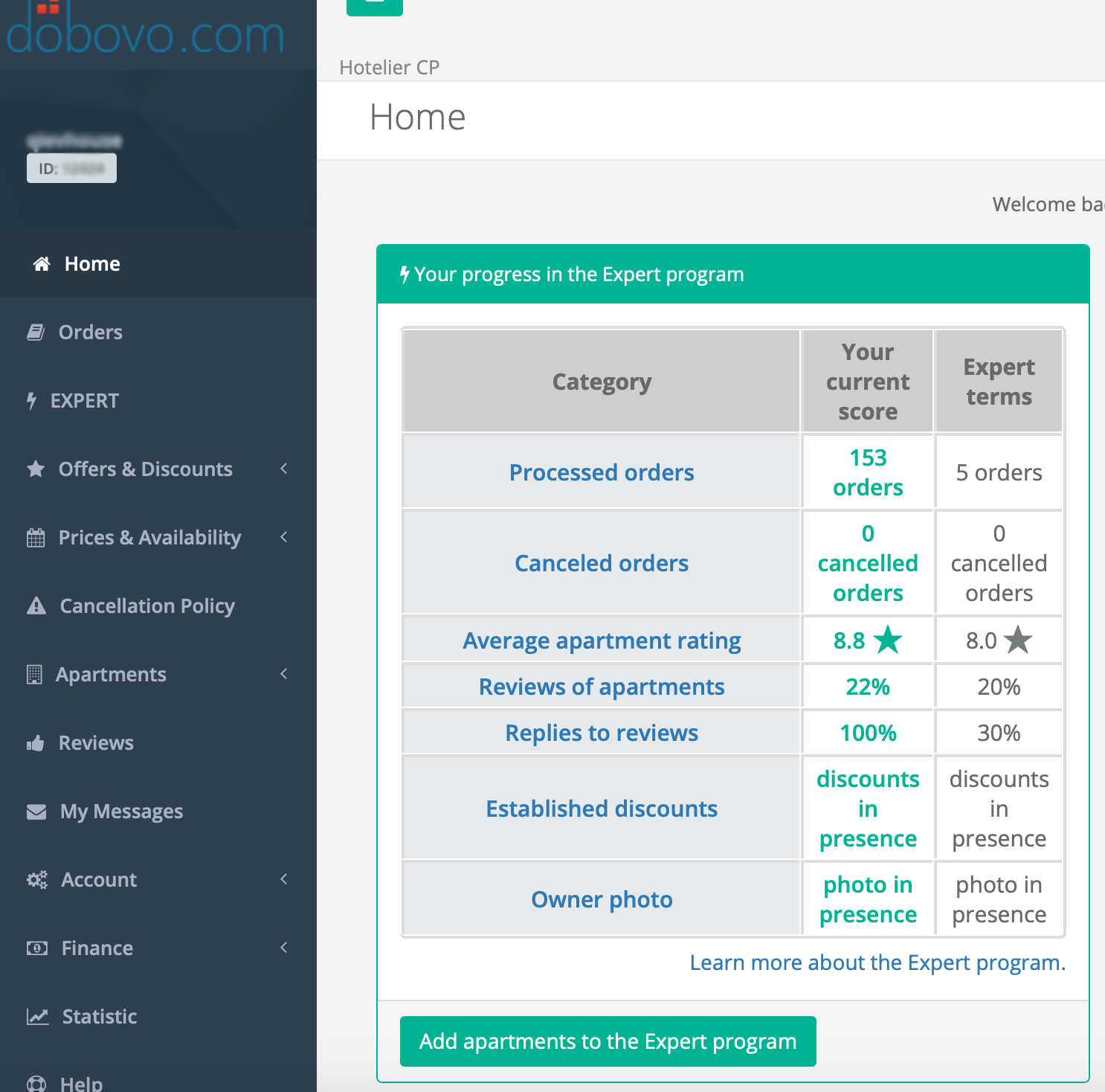Viewport: 1105px width, 1092px height.
Task: Toggle the green sidebar menu button at top
Action: (375, 6)
